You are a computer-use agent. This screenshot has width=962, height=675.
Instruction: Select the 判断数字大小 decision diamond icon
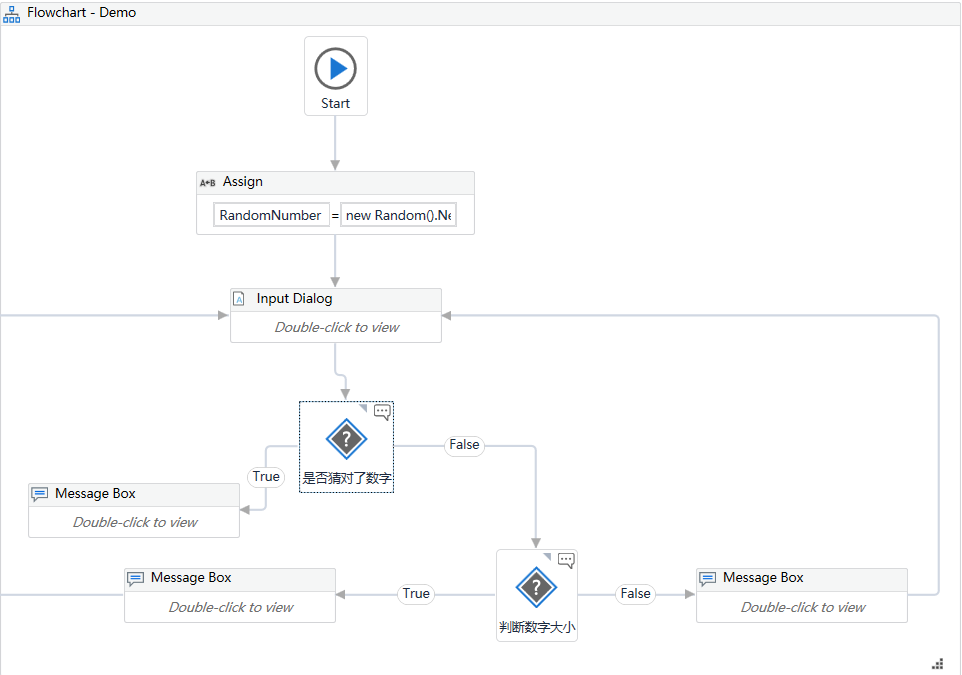536,587
